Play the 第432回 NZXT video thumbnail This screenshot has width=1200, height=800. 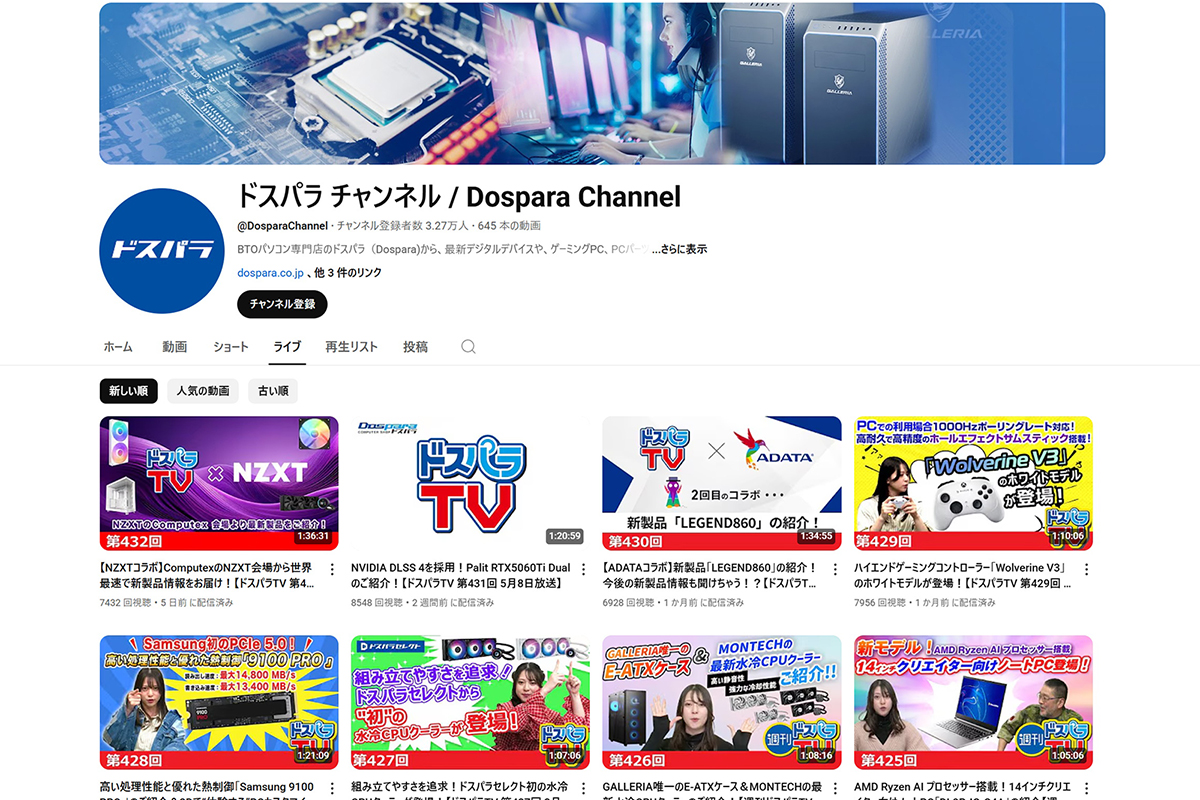219,483
